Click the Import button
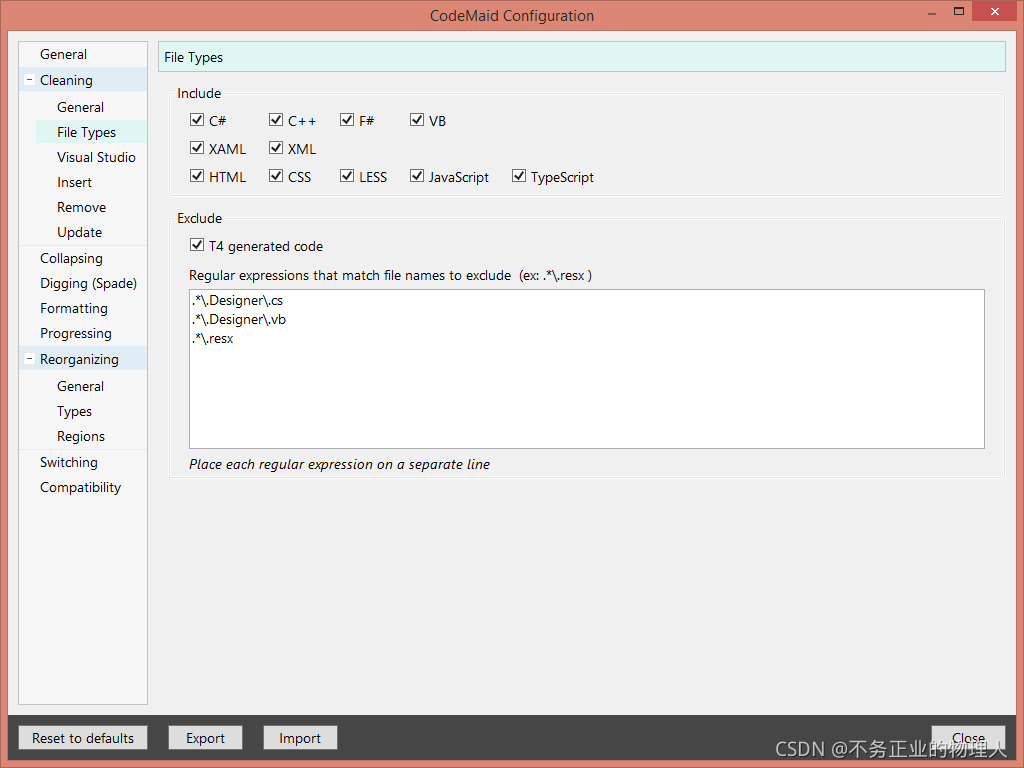Image resolution: width=1024 pixels, height=768 pixels. point(300,738)
